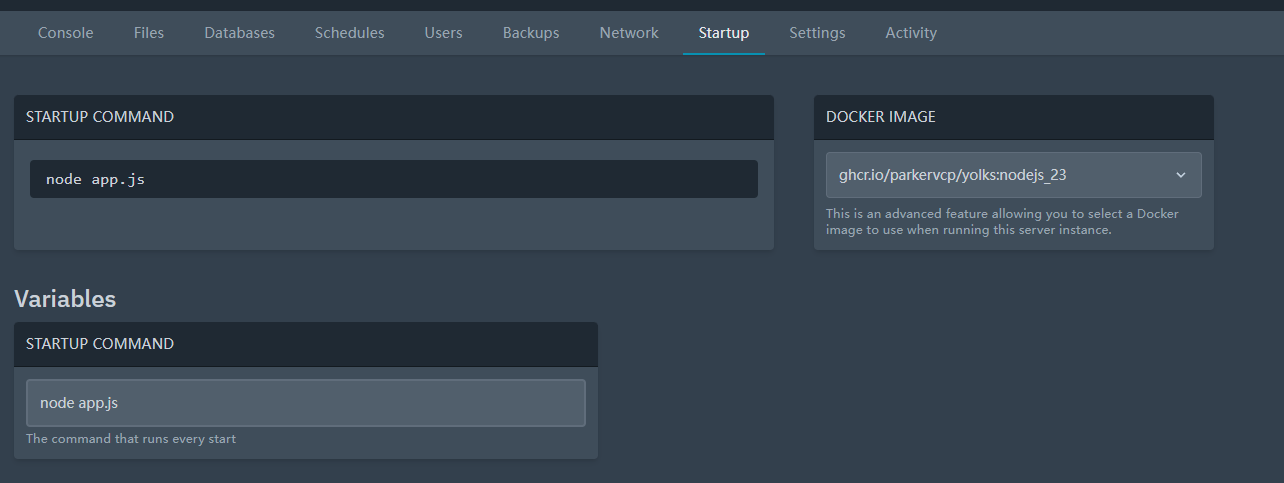Screen dimensions: 1284x483
Task: Click the top Startup Command panel header
Action: [100, 117]
